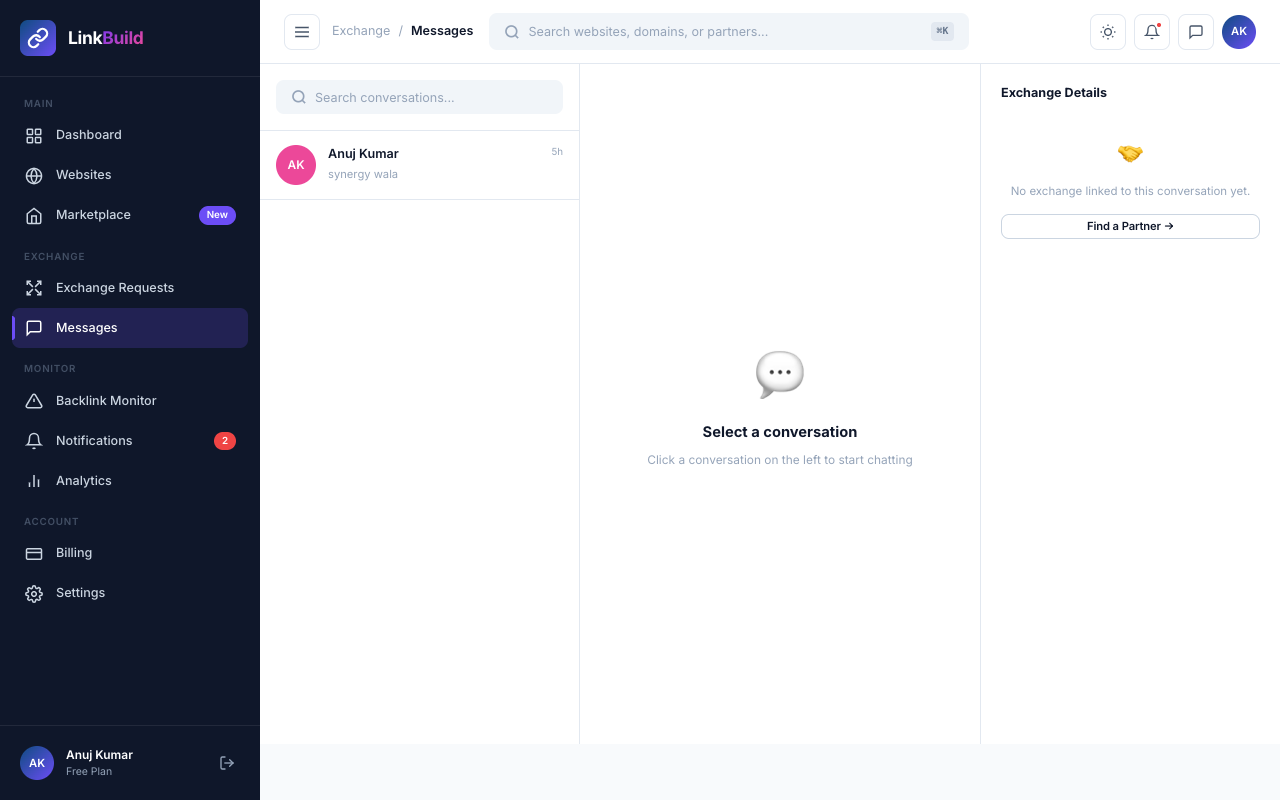Screen dimensions: 1280x800
Task: Open the Billing page
Action: click(130, 553)
